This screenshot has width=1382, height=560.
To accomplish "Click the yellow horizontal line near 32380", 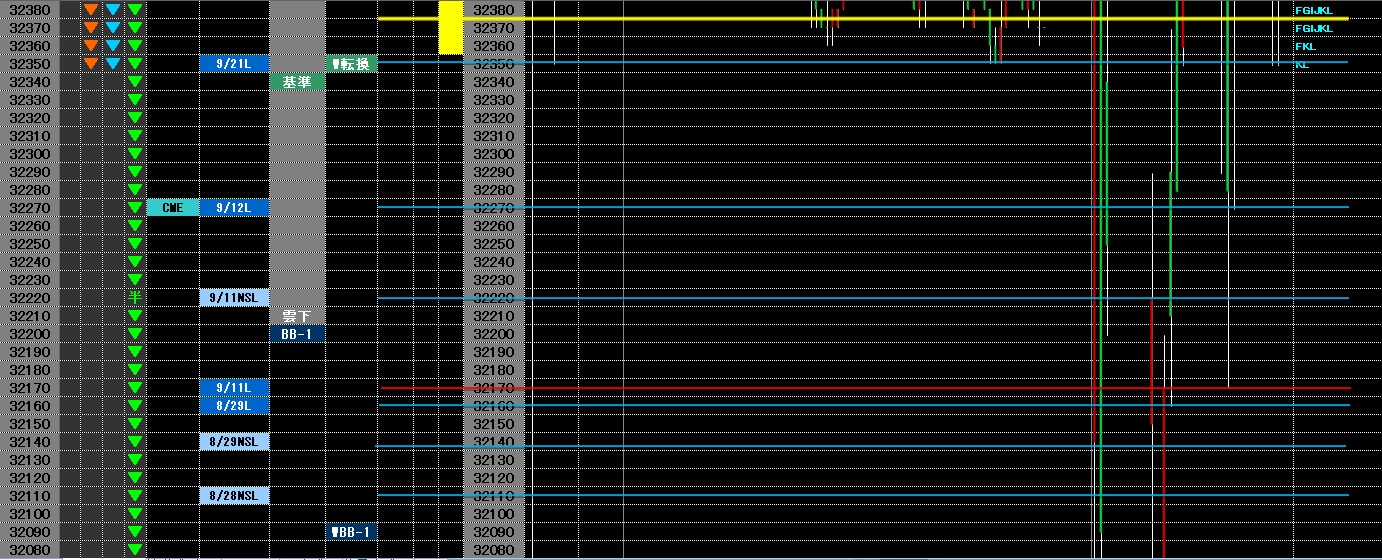I will [x=862, y=19].
